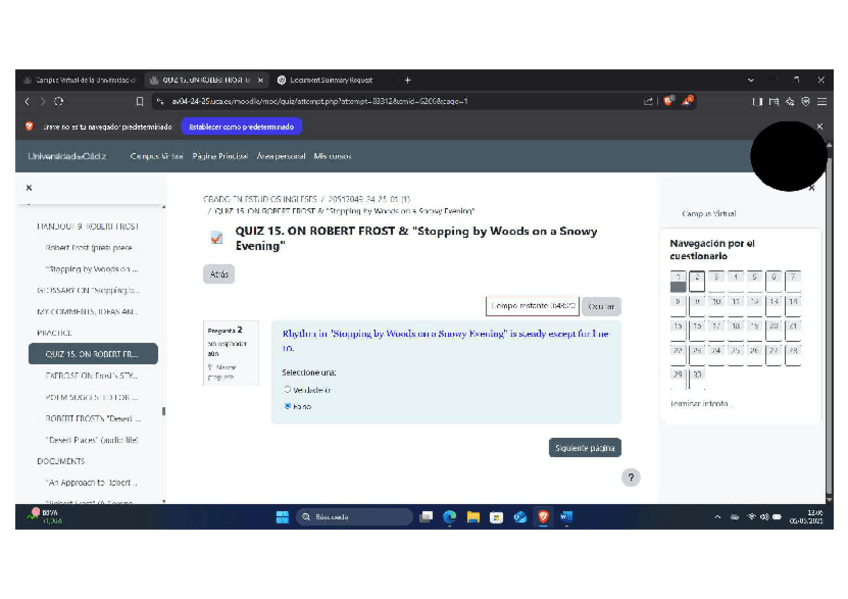Open the Brave shields icon in address bar
The image size is (848, 599).
[669, 101]
